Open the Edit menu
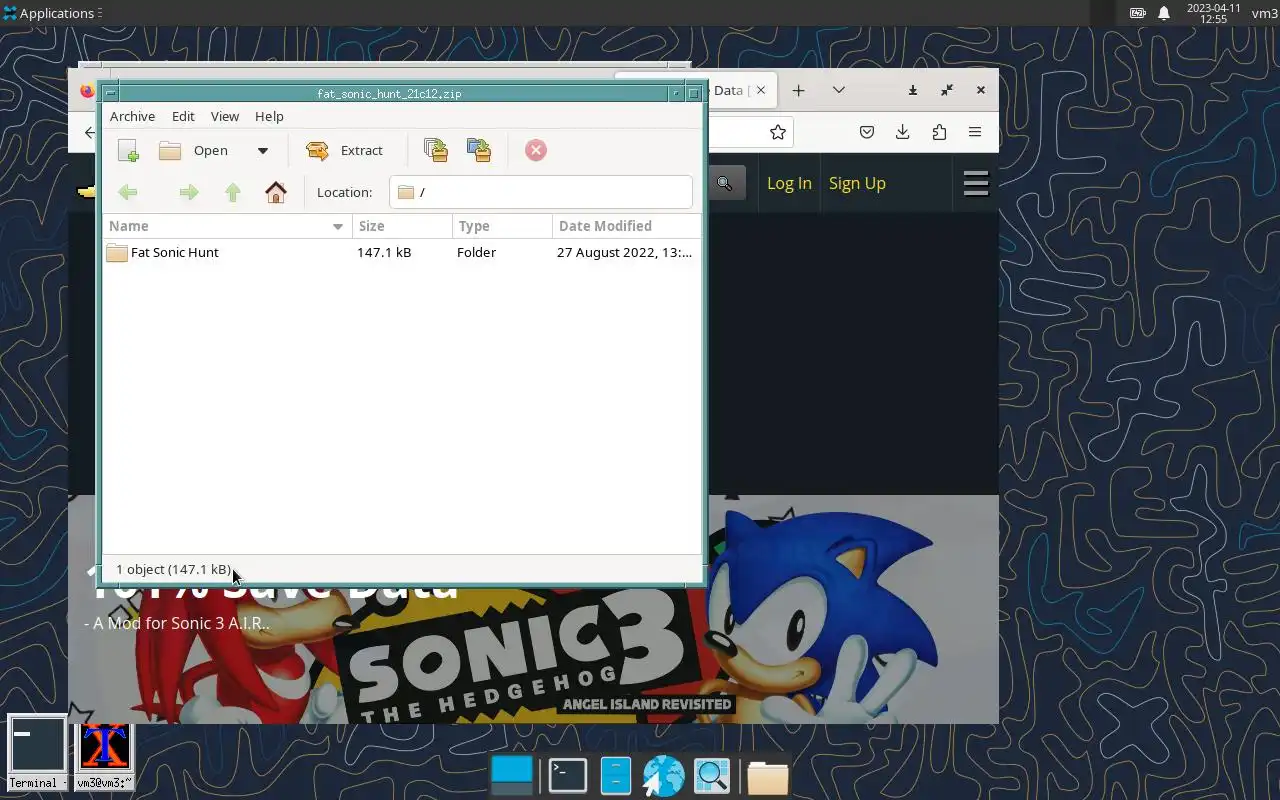1280x800 pixels. (x=183, y=116)
